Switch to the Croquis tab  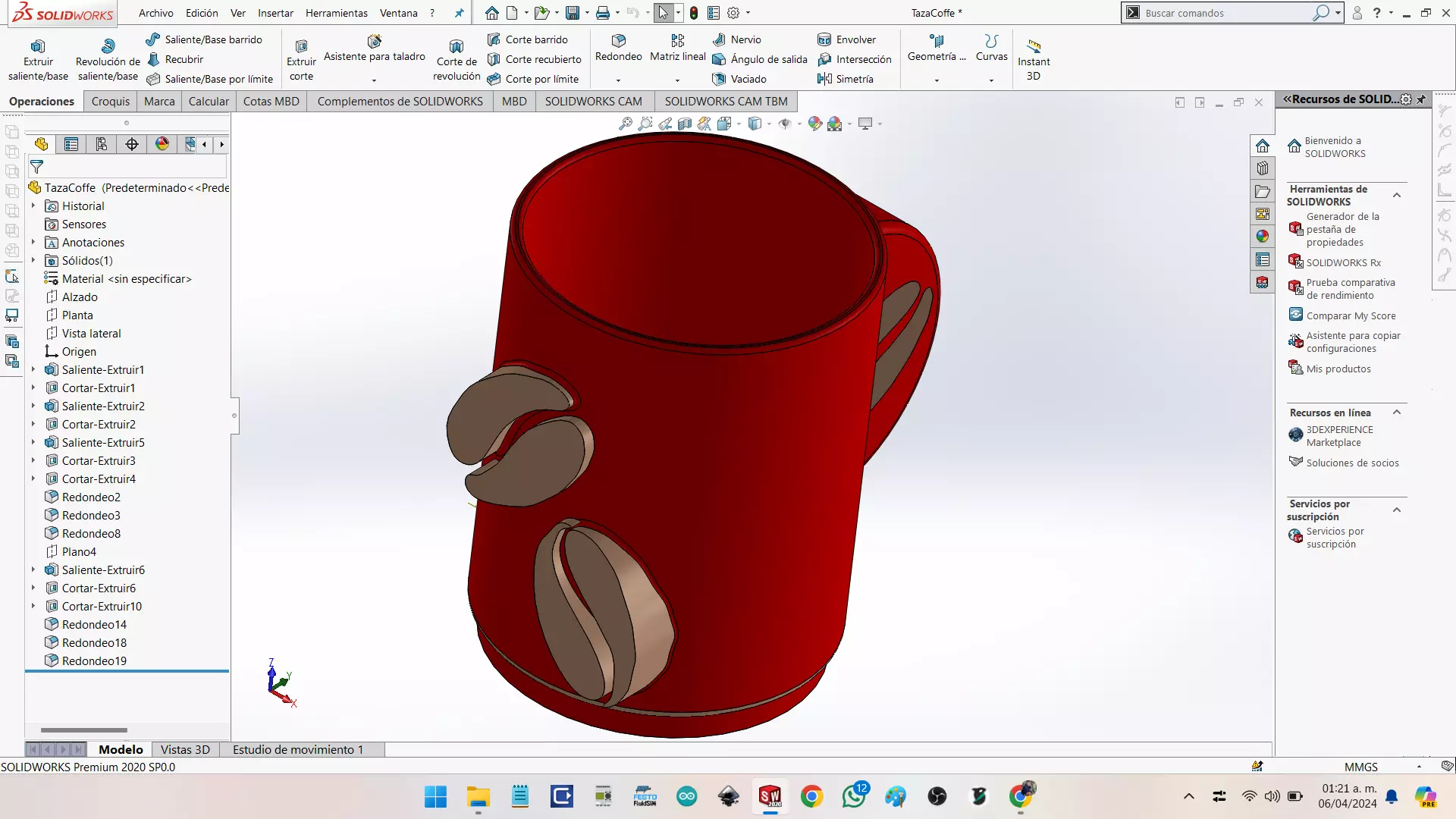coord(111,101)
